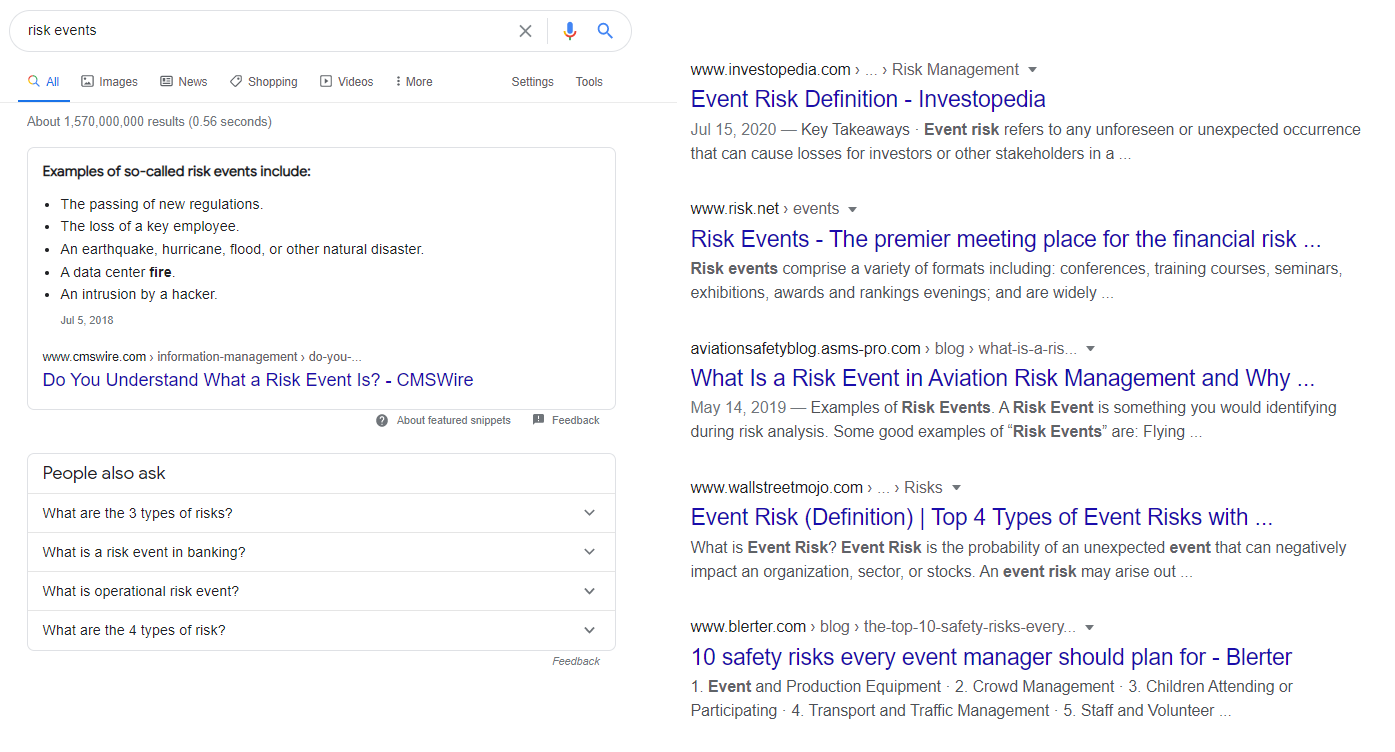Open dropdown arrow beside the blerter.com URL

pos(1090,627)
